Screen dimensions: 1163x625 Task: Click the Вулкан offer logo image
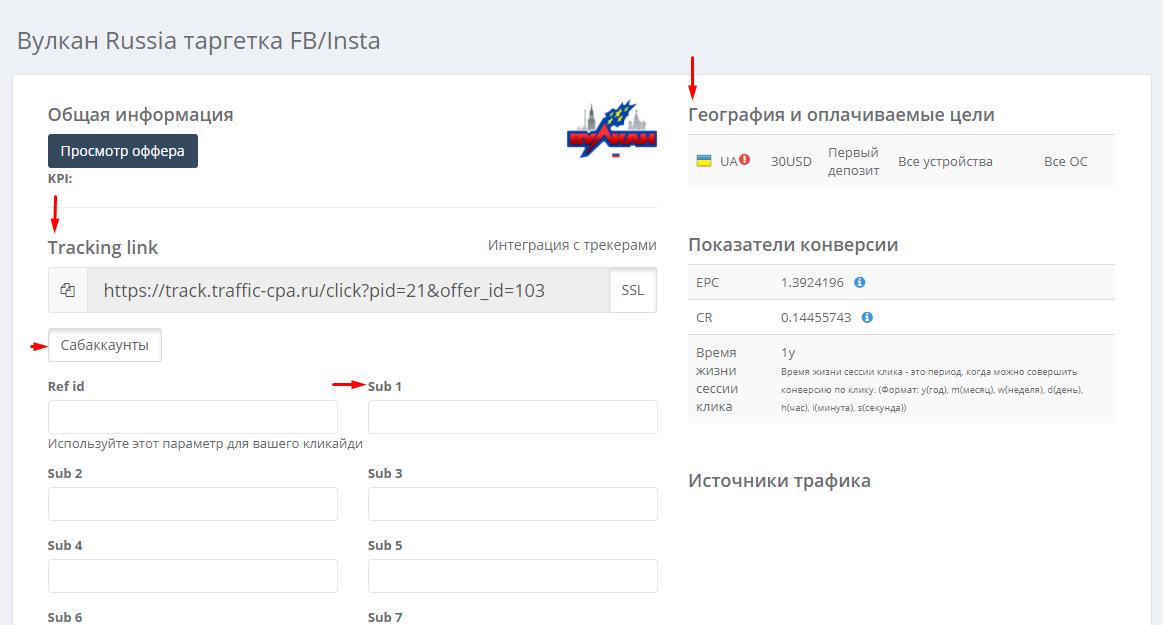tap(612, 129)
